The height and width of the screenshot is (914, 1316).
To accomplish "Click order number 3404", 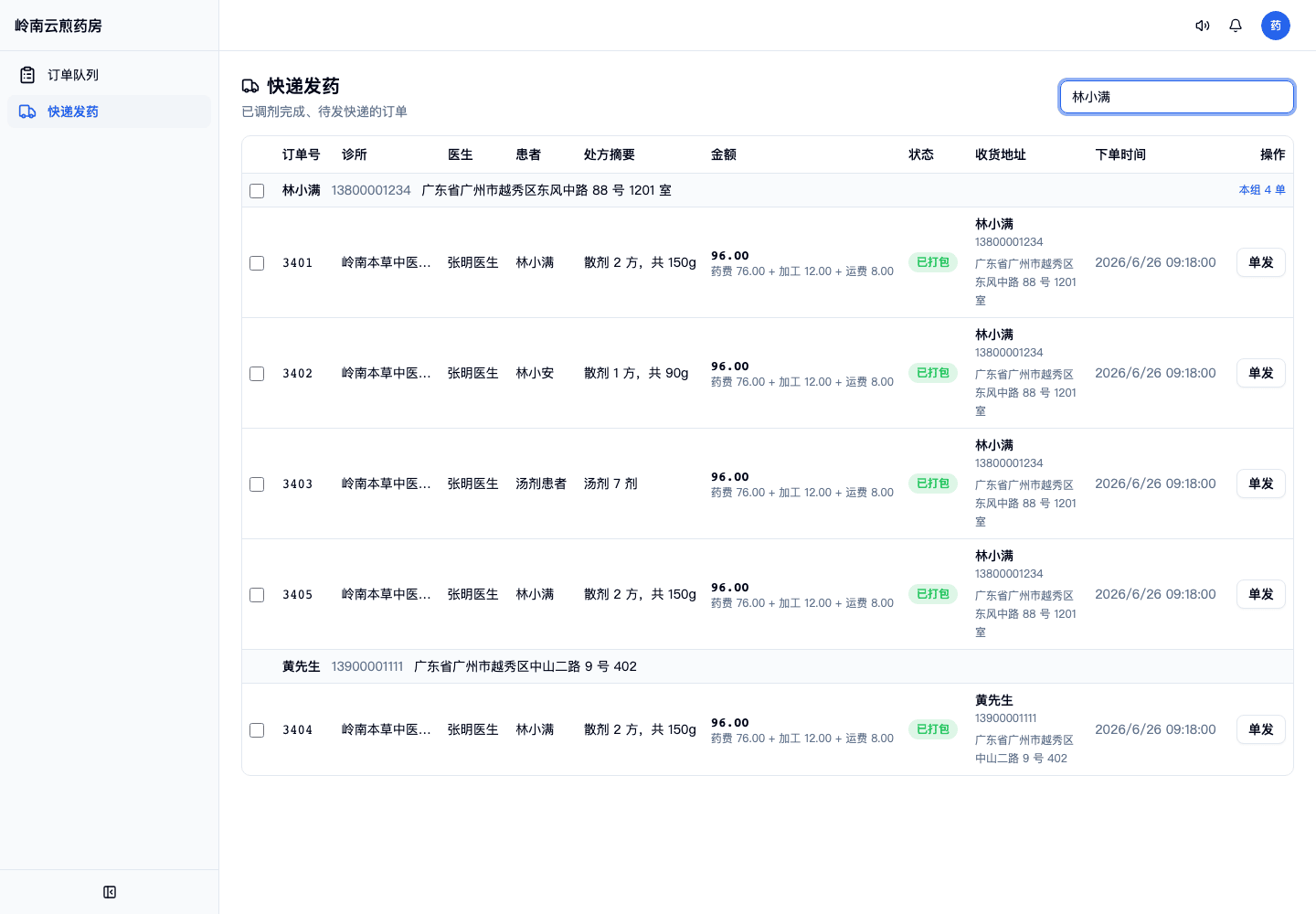I will point(298,730).
